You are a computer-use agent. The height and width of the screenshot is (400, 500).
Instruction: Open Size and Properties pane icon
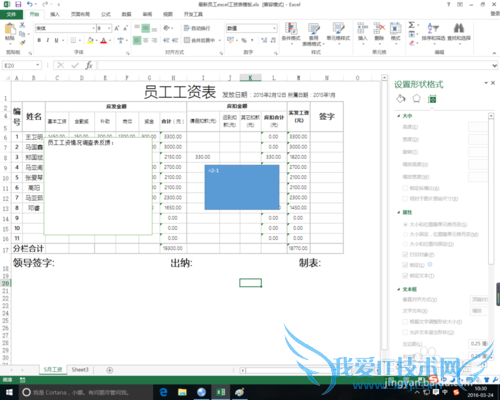pos(432,99)
